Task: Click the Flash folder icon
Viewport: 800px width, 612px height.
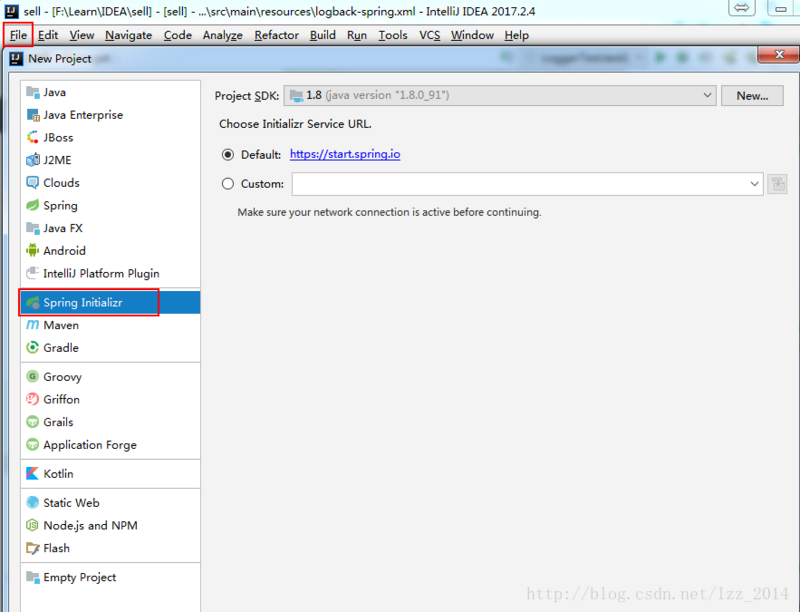Action: tap(33, 548)
